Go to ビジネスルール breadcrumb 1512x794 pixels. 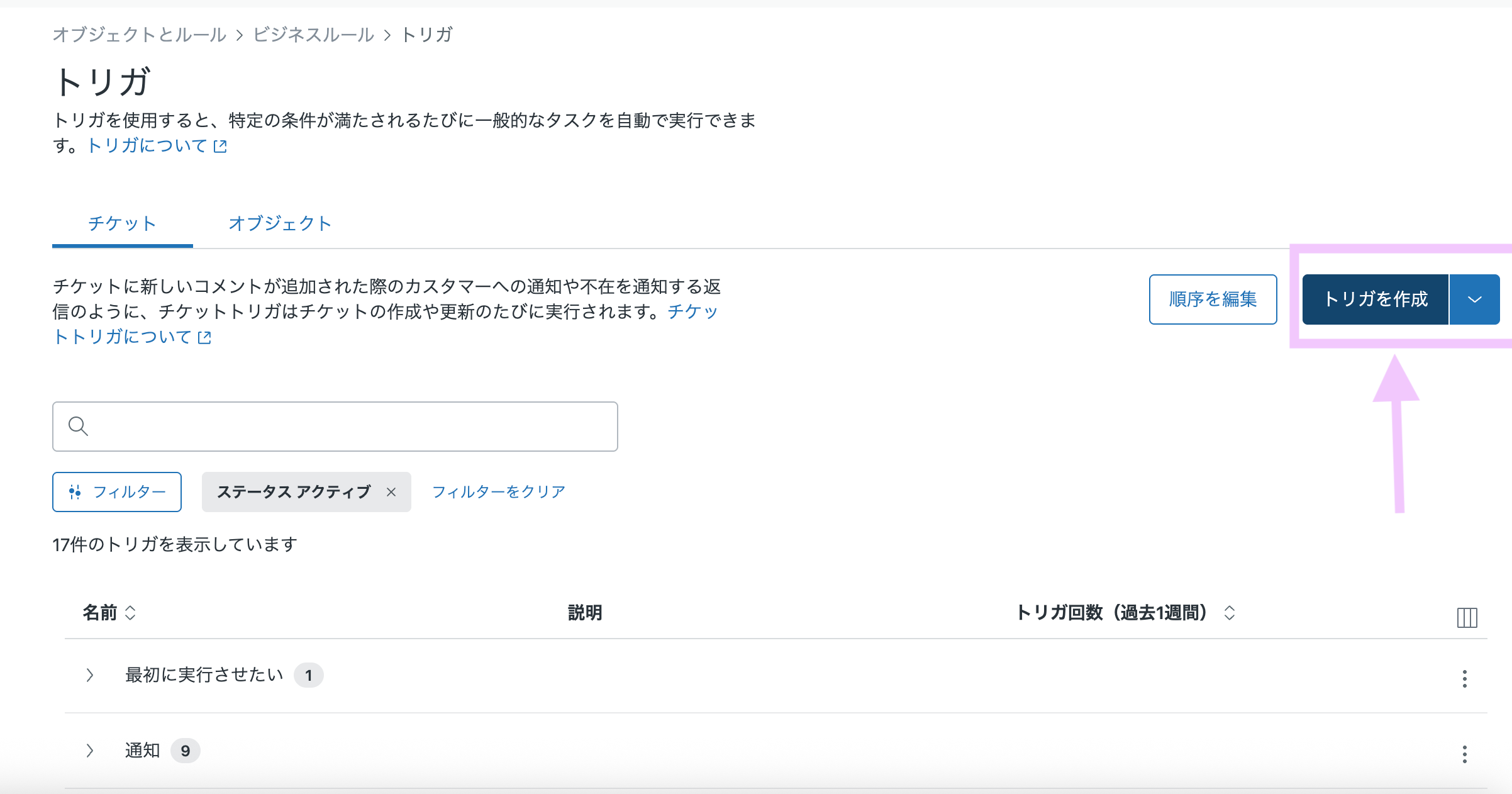(313, 35)
